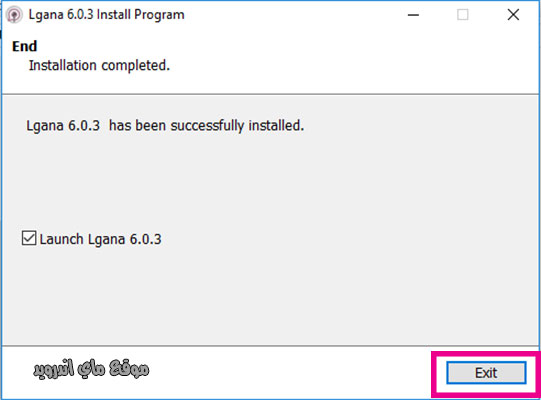
Task: Click the "Lgana 6.0.3 Install Program" window title
Action: coord(106,15)
